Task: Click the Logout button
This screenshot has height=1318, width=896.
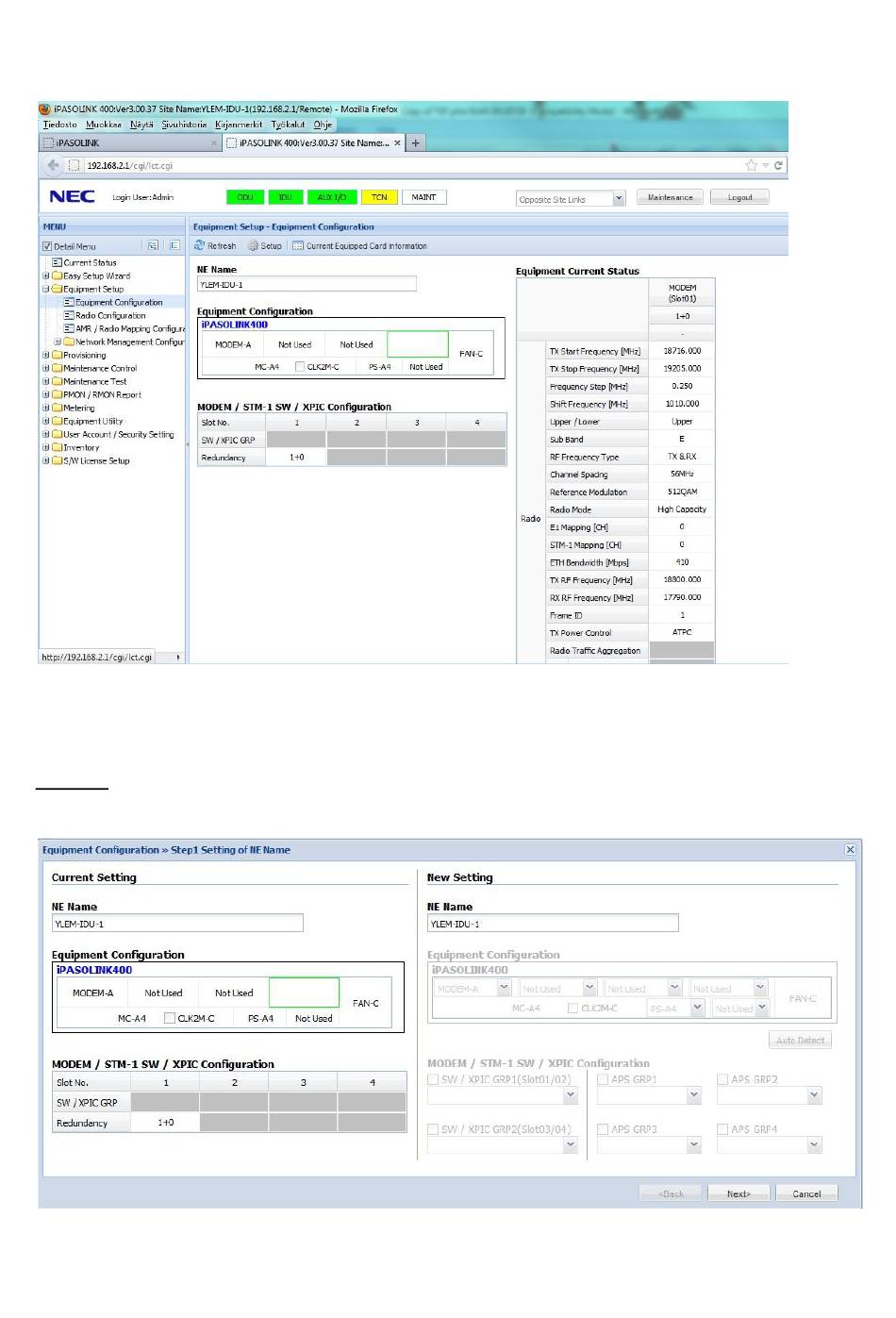Action: pos(739,197)
